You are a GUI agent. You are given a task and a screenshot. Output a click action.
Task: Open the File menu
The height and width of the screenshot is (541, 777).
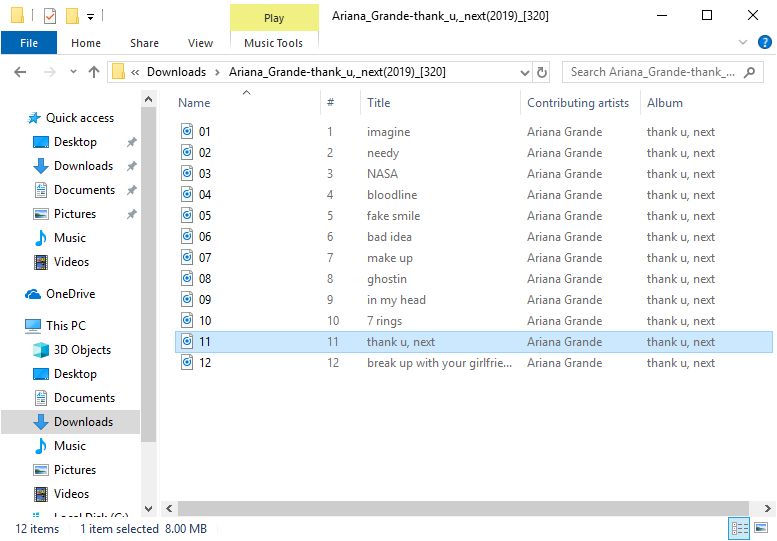pyautogui.click(x=29, y=43)
